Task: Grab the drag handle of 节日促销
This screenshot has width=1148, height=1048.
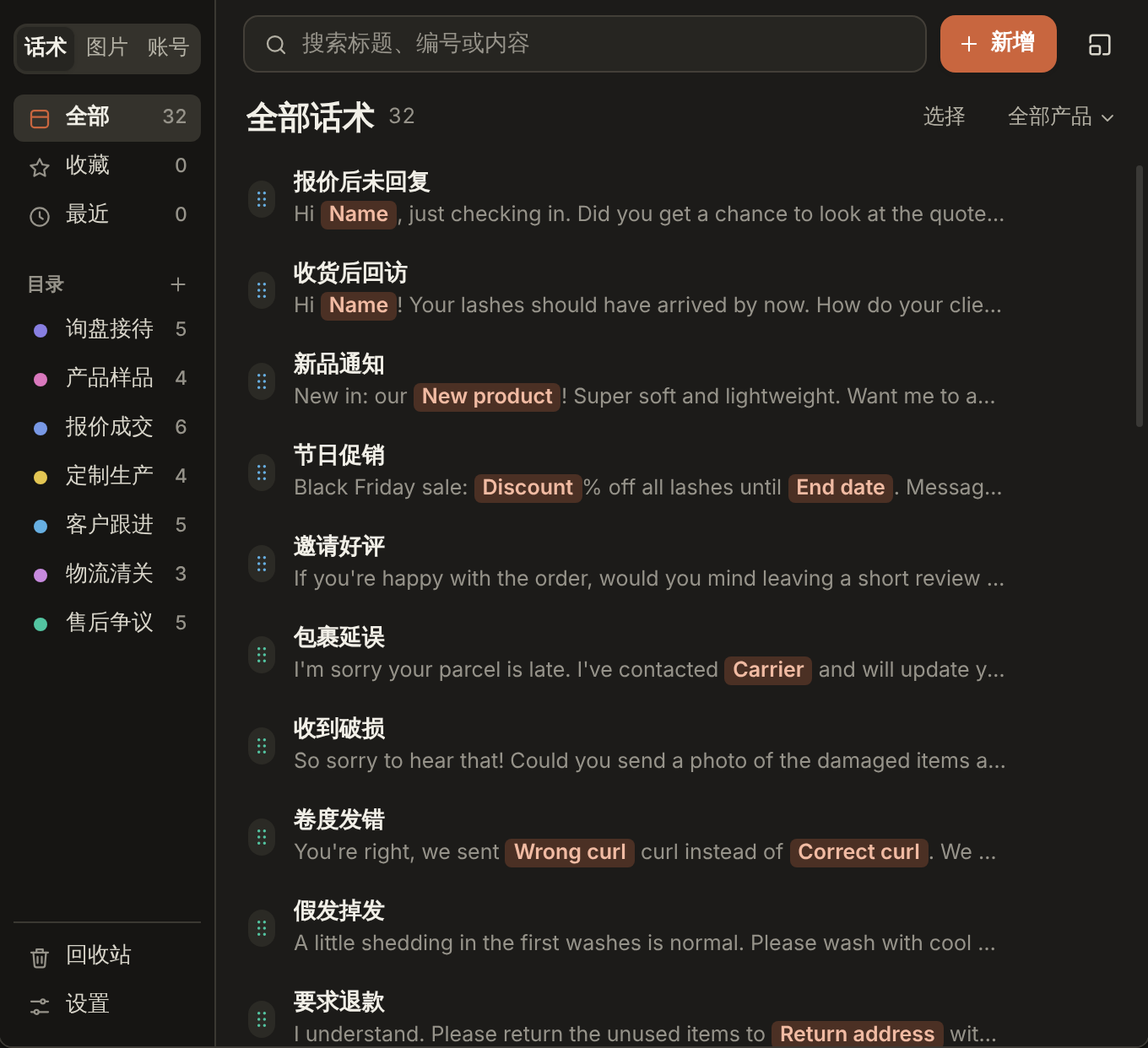Action: point(262,473)
